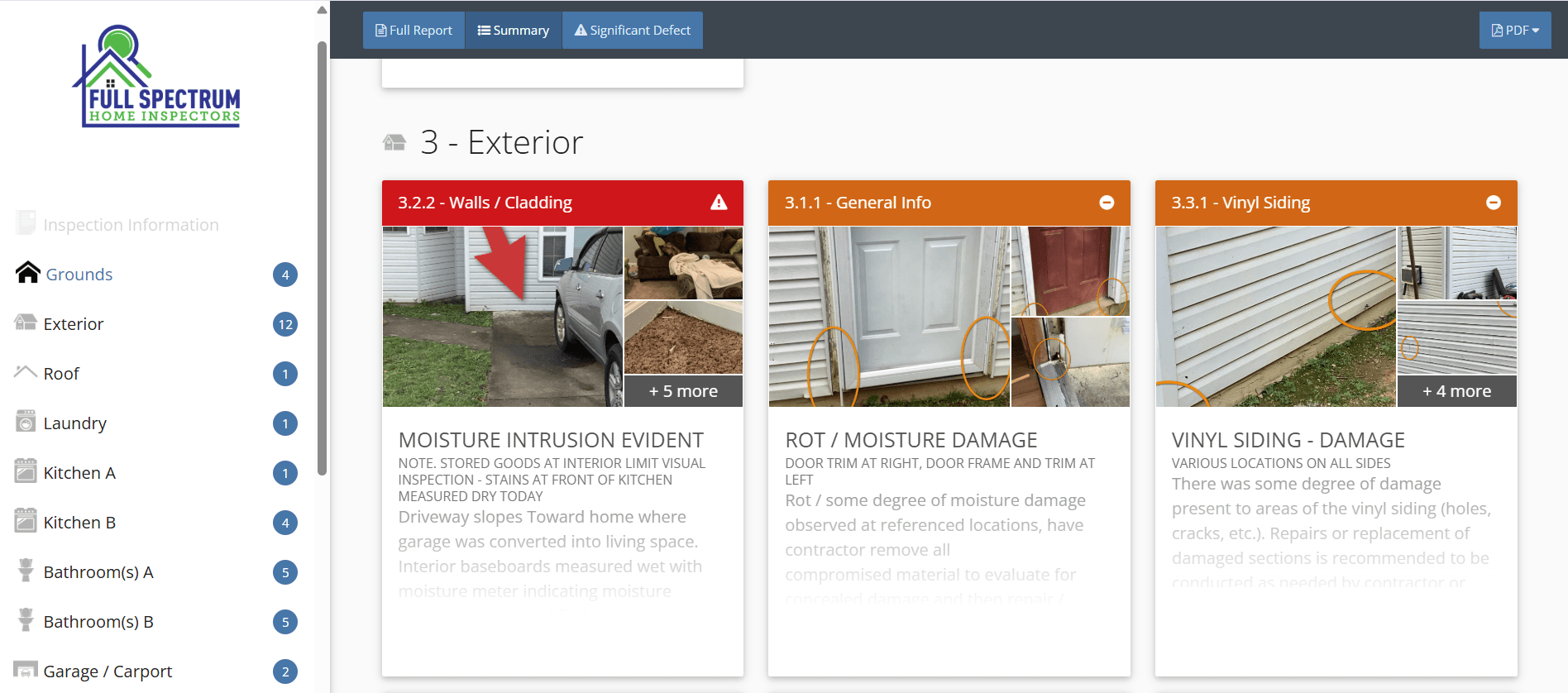Go to the Grounds section
This screenshot has width=1568, height=693.
tap(79, 275)
